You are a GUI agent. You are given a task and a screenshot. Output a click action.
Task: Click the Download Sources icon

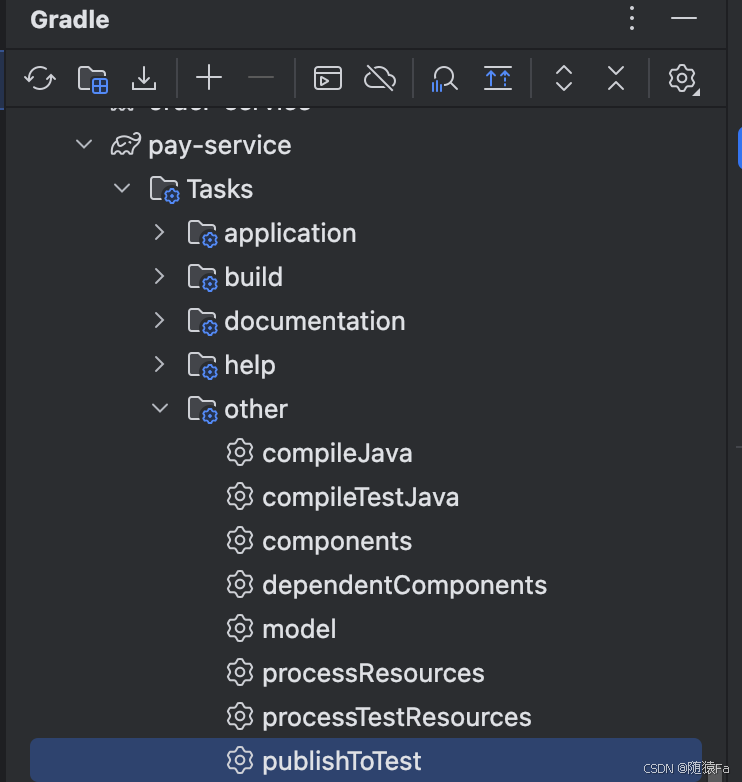tap(144, 78)
